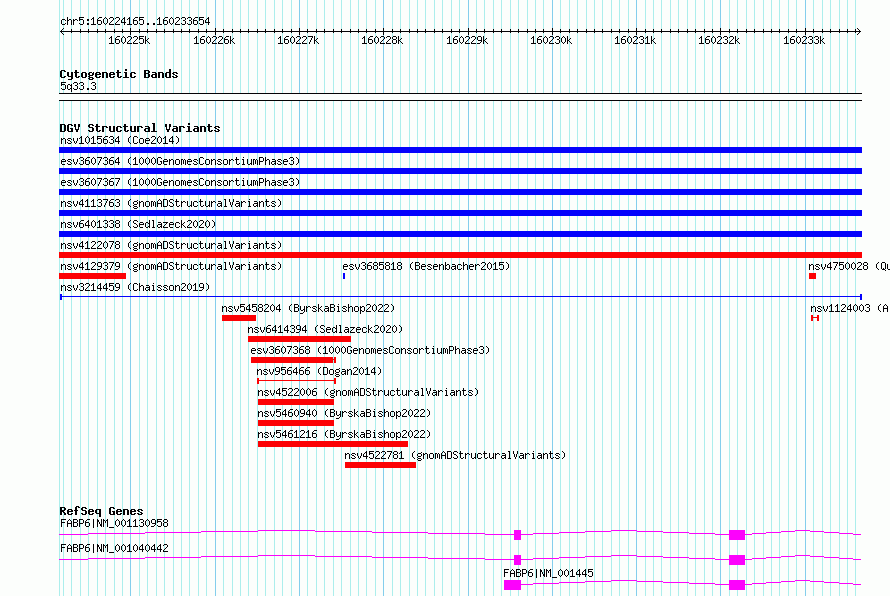
Task: Open FABP6|NM_001445 transcript label
Action: point(548,573)
